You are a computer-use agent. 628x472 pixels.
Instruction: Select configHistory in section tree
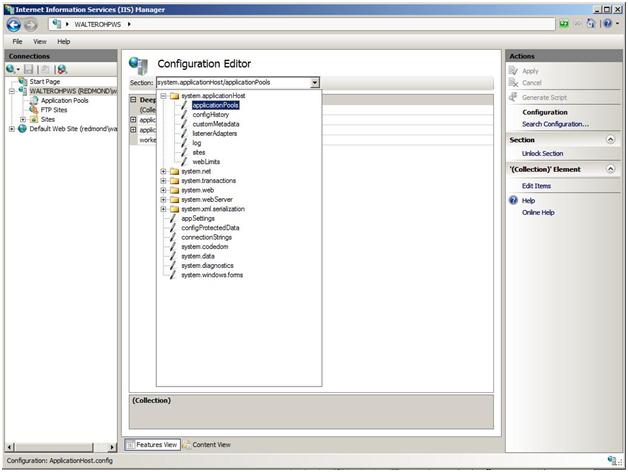point(211,115)
